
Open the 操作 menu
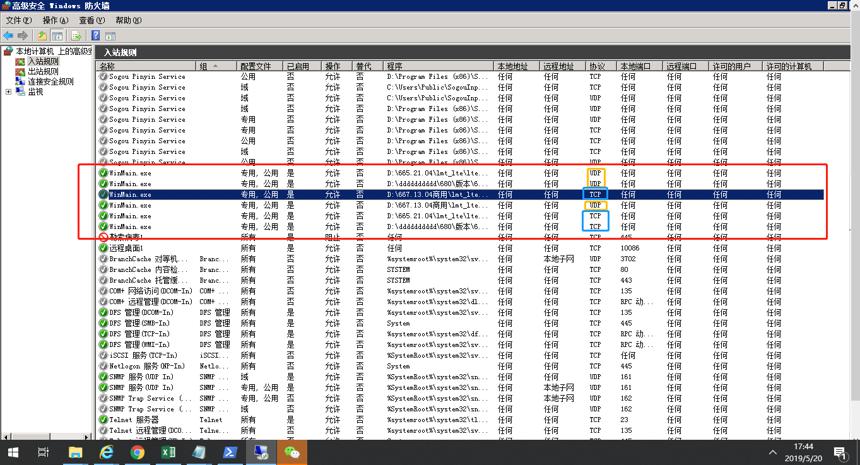[55, 20]
